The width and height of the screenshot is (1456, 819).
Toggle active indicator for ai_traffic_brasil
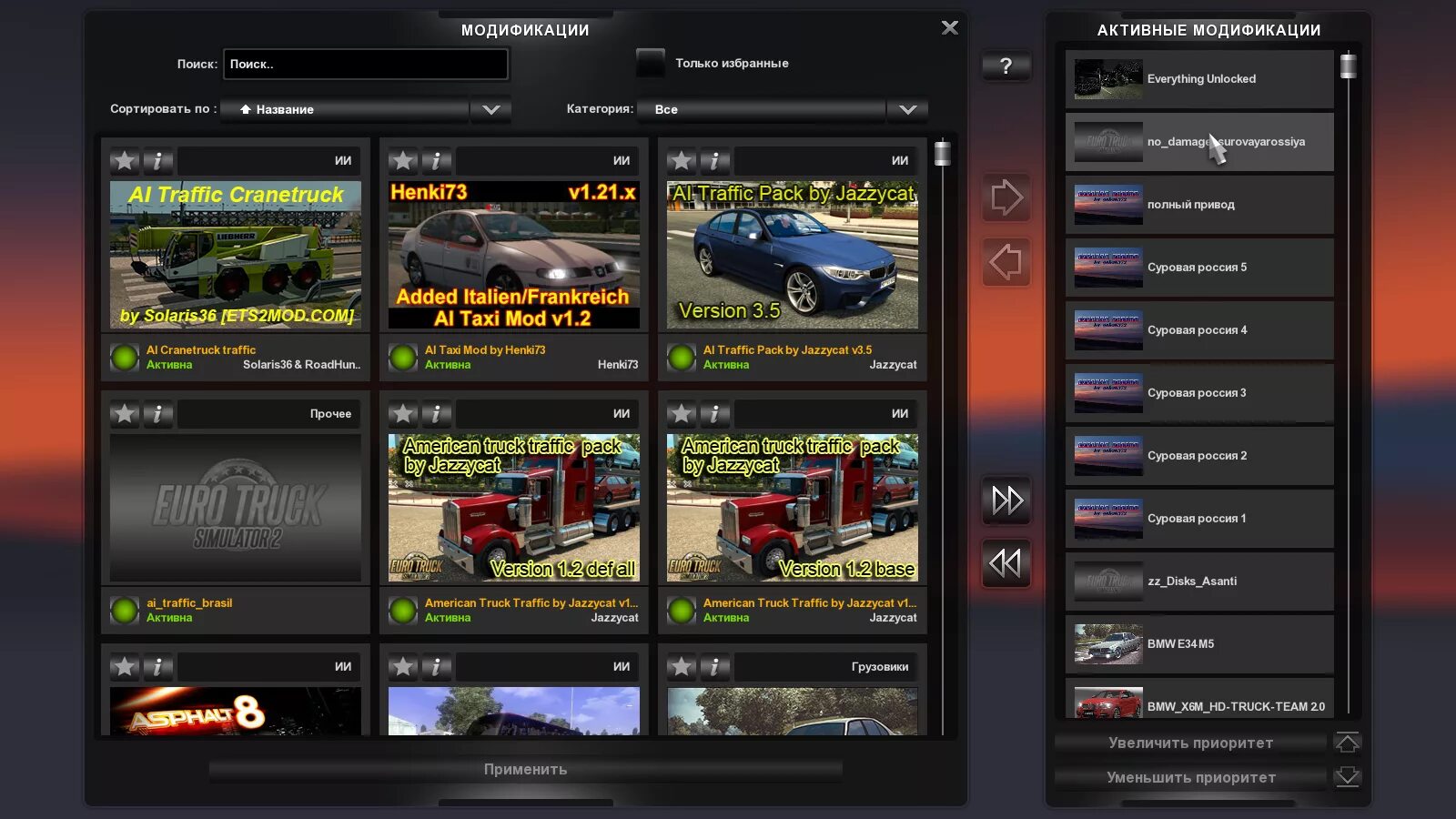(x=124, y=611)
